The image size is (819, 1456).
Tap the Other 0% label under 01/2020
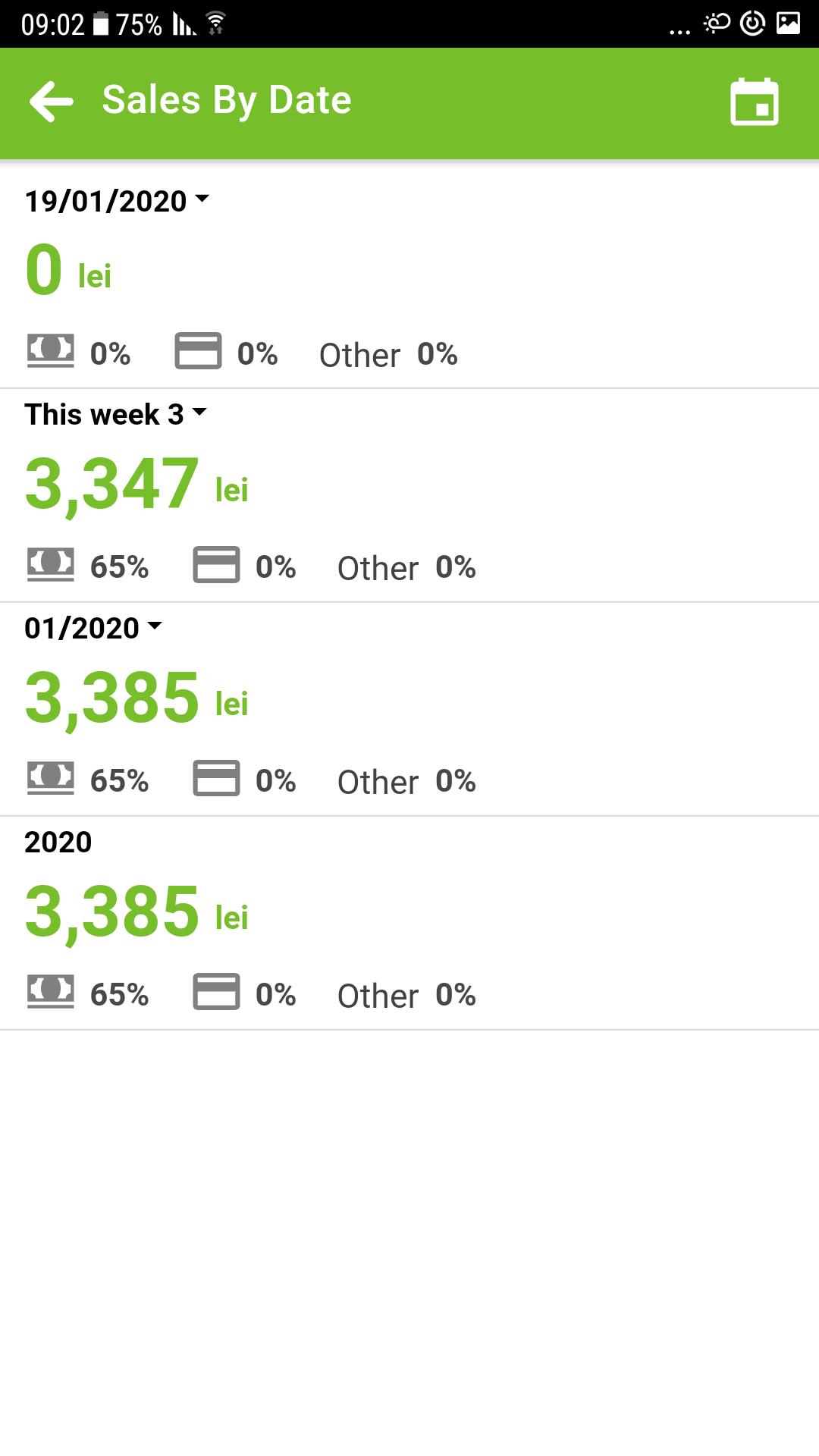point(406,781)
